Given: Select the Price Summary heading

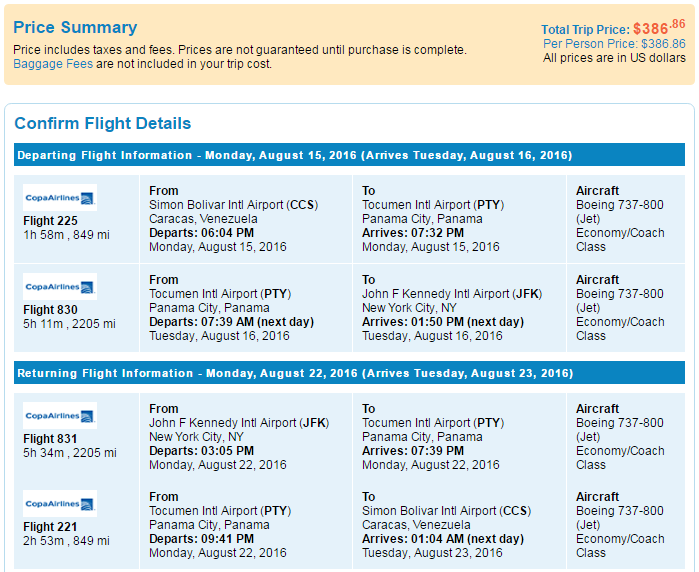Looking at the screenshot, I should coord(75,27).
